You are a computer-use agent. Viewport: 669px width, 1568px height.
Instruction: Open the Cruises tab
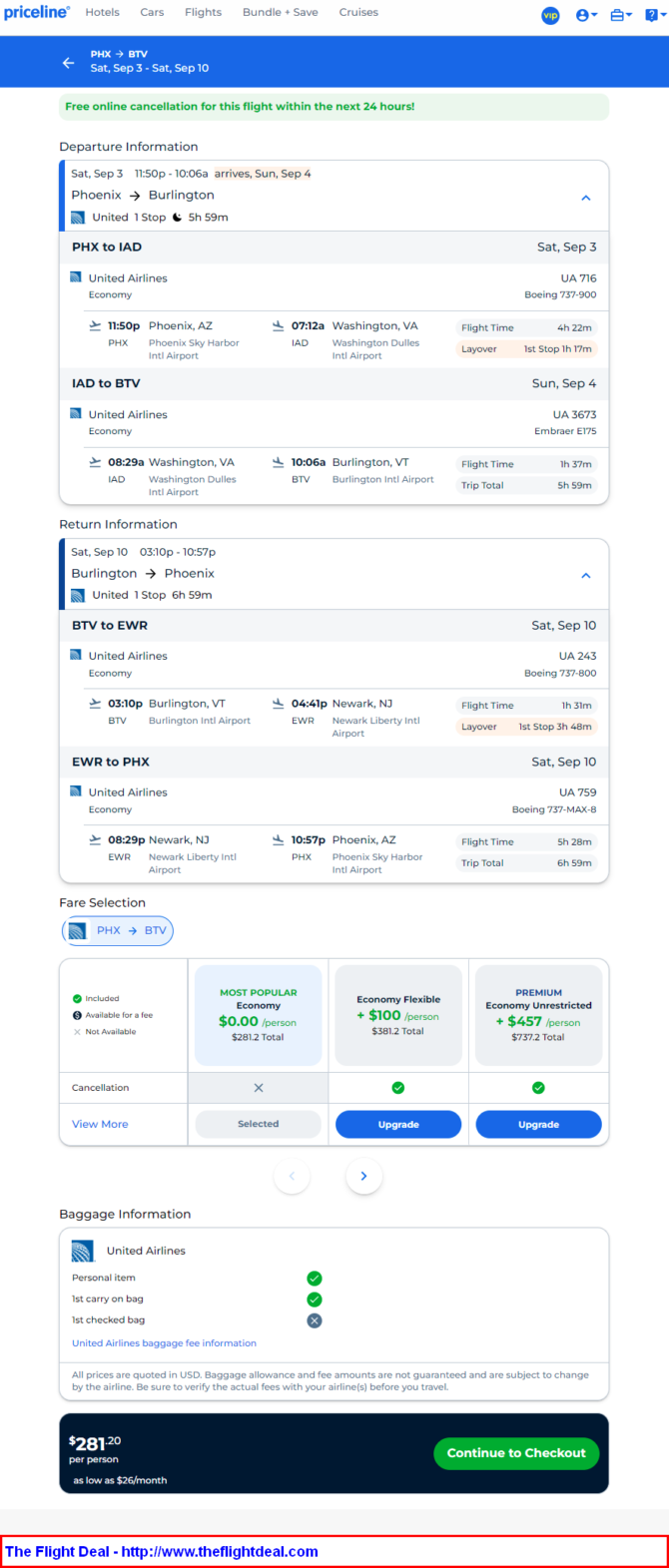click(358, 13)
